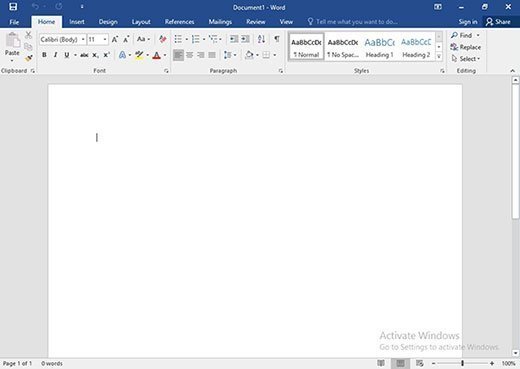This screenshot has height=369, width=520.
Task: Undo the last action in title bar
Action: (35, 7)
